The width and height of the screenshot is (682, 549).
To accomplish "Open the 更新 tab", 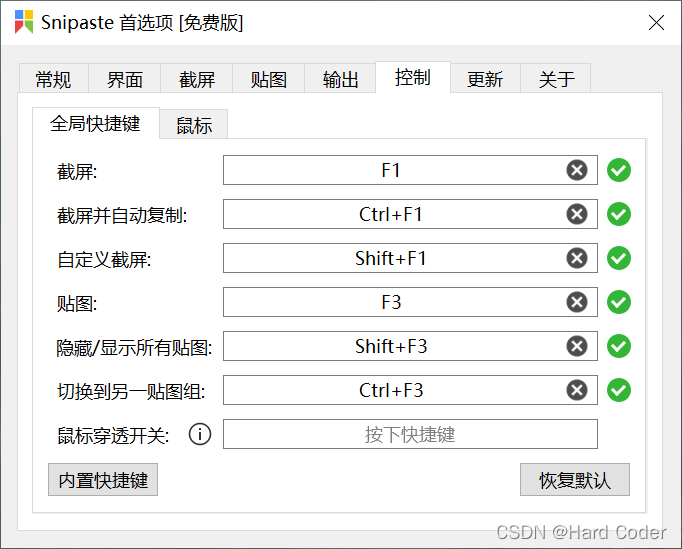I will coord(485,79).
